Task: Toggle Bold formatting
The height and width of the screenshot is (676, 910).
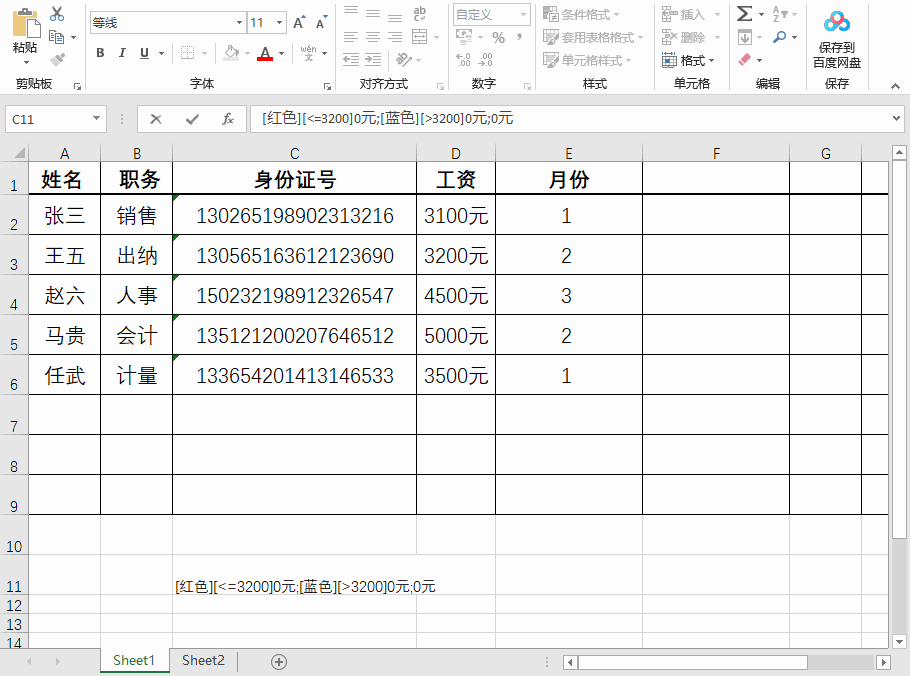Action: [x=100, y=53]
